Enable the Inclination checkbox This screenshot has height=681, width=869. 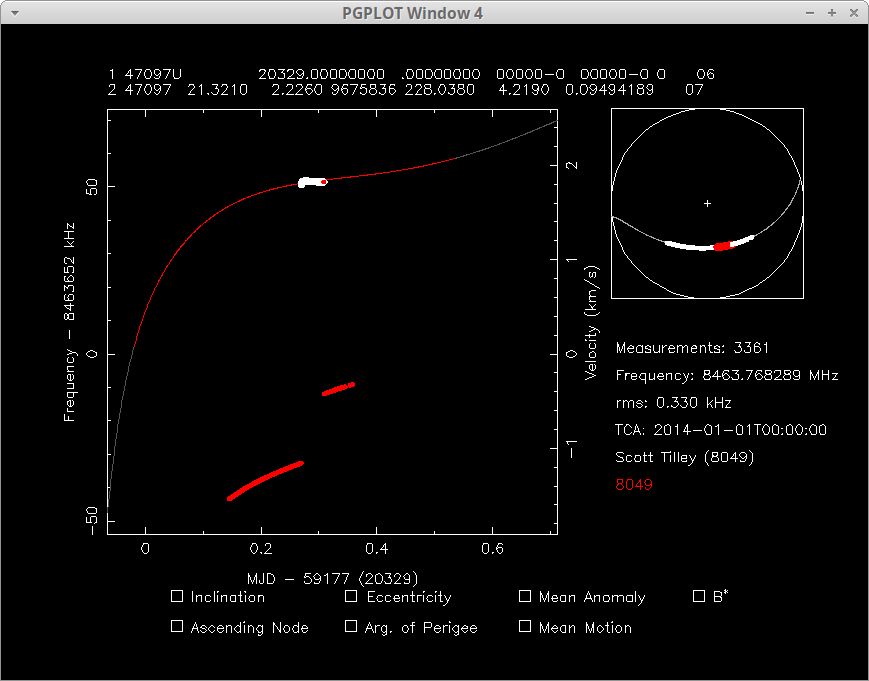click(177, 596)
